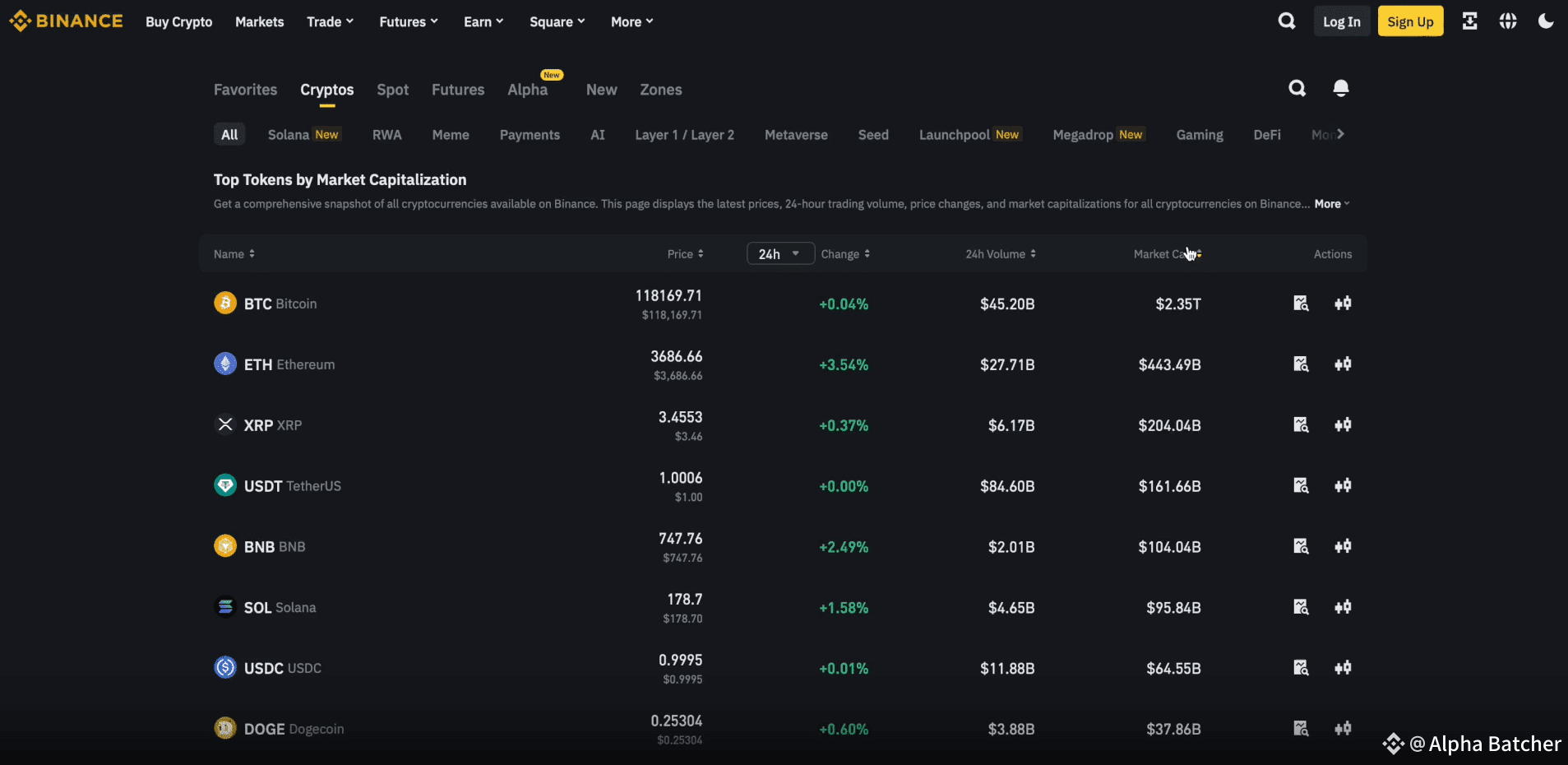Open USDC coin detail icon
This screenshot has height=765, width=1568.
click(x=1301, y=668)
